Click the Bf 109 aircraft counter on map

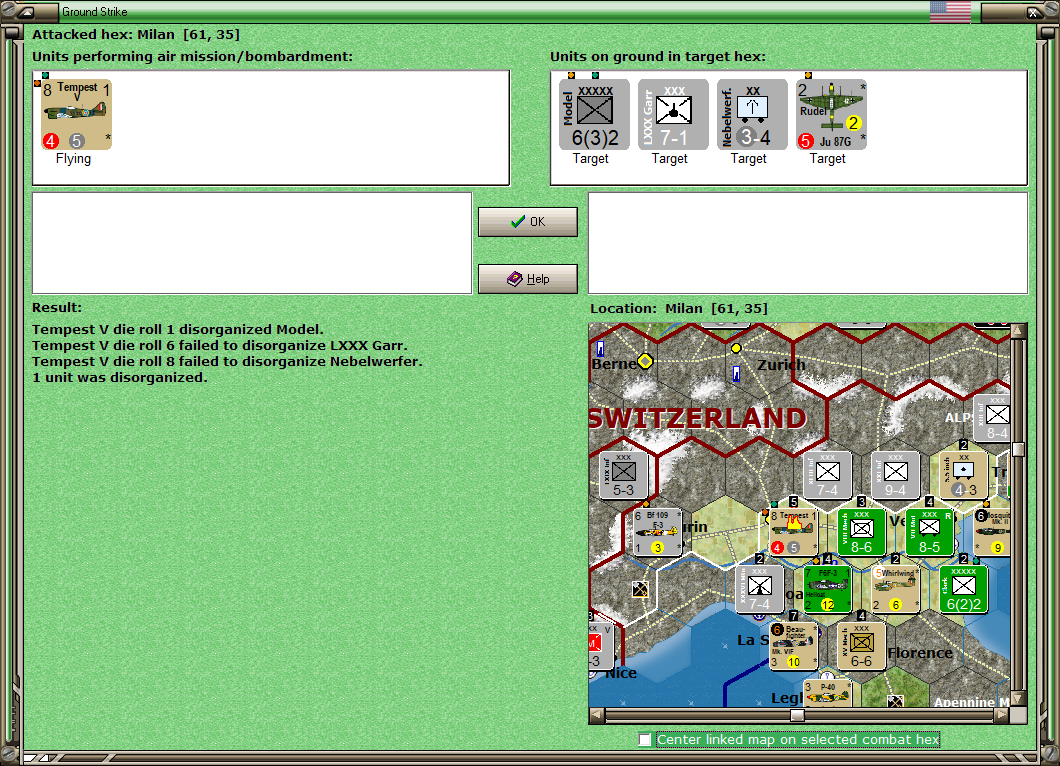pos(657,532)
